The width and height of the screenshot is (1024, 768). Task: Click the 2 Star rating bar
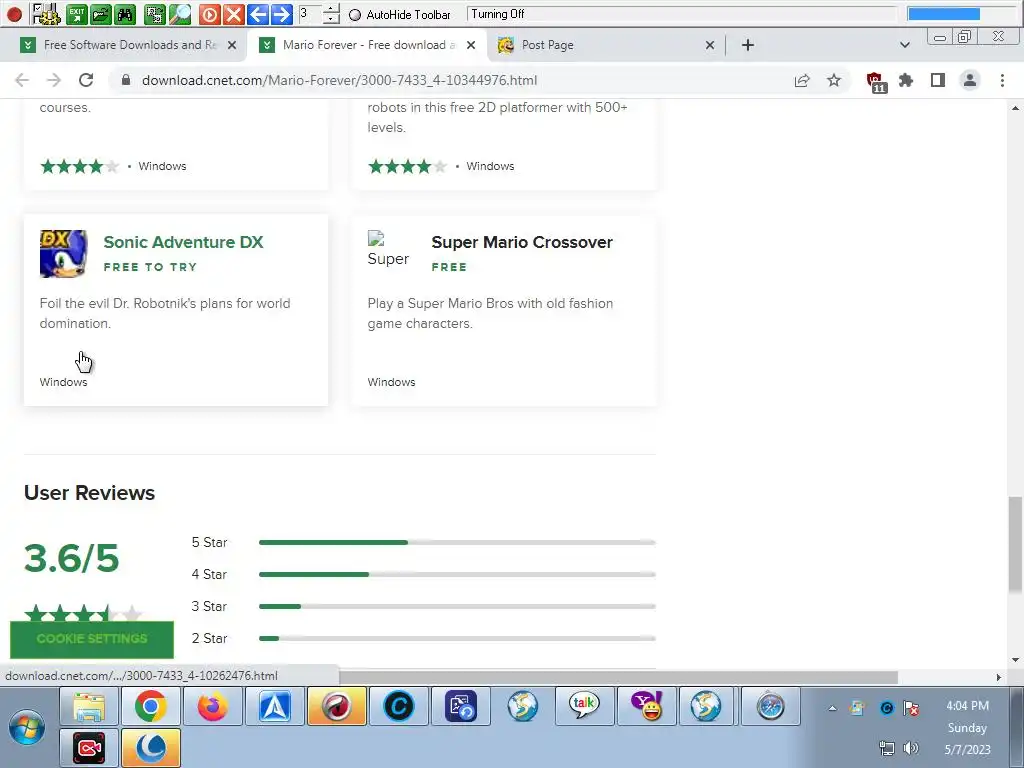[x=457, y=639]
